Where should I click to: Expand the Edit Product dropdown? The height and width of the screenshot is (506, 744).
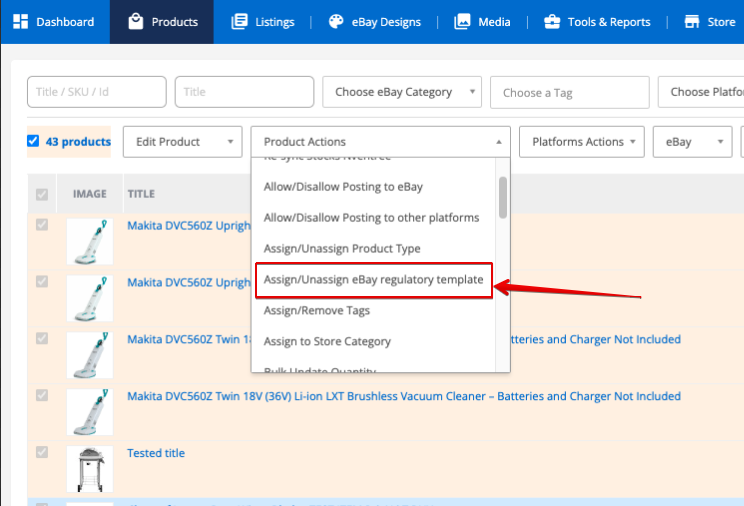[x=183, y=141]
